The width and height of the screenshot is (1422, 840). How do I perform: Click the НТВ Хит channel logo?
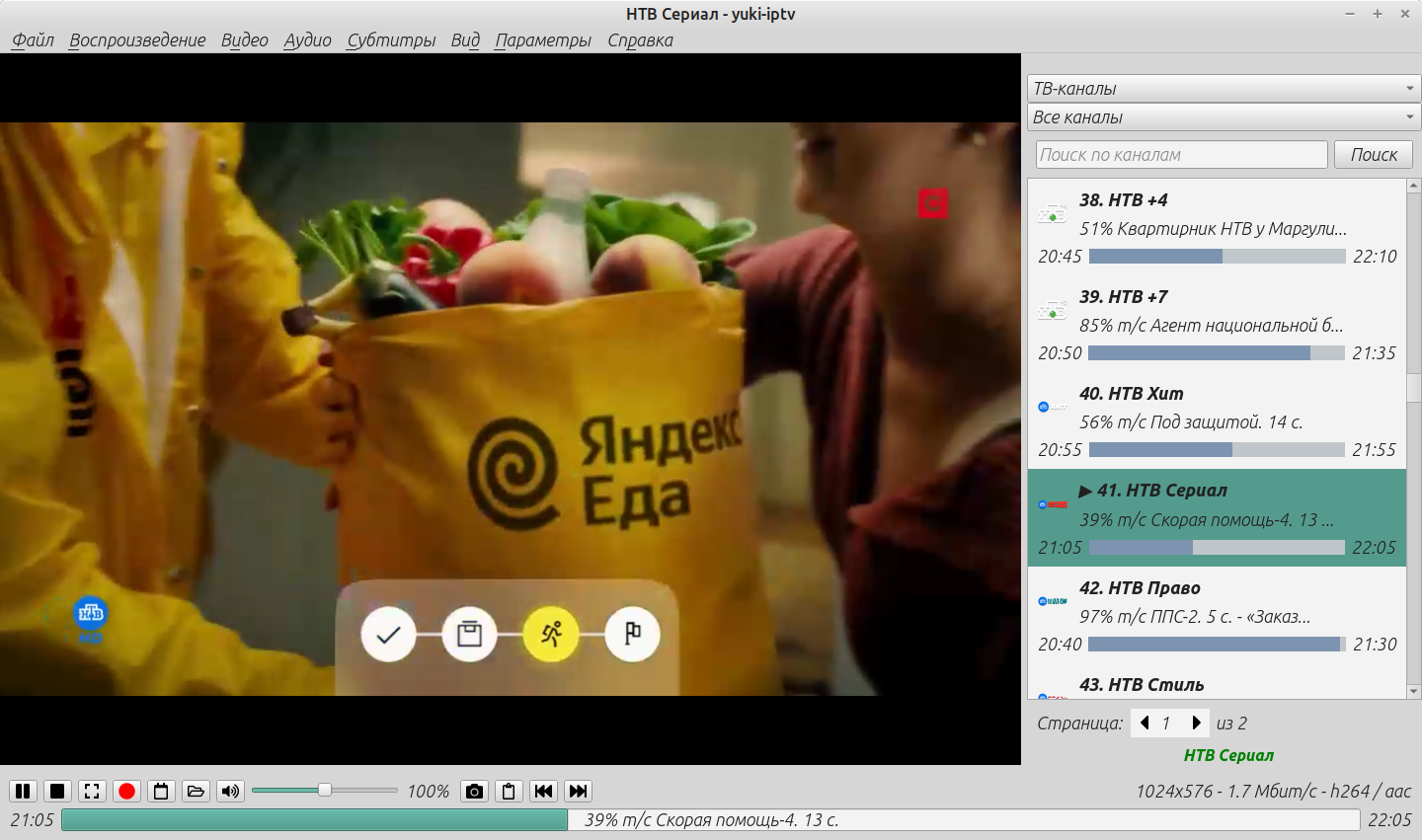click(1053, 407)
